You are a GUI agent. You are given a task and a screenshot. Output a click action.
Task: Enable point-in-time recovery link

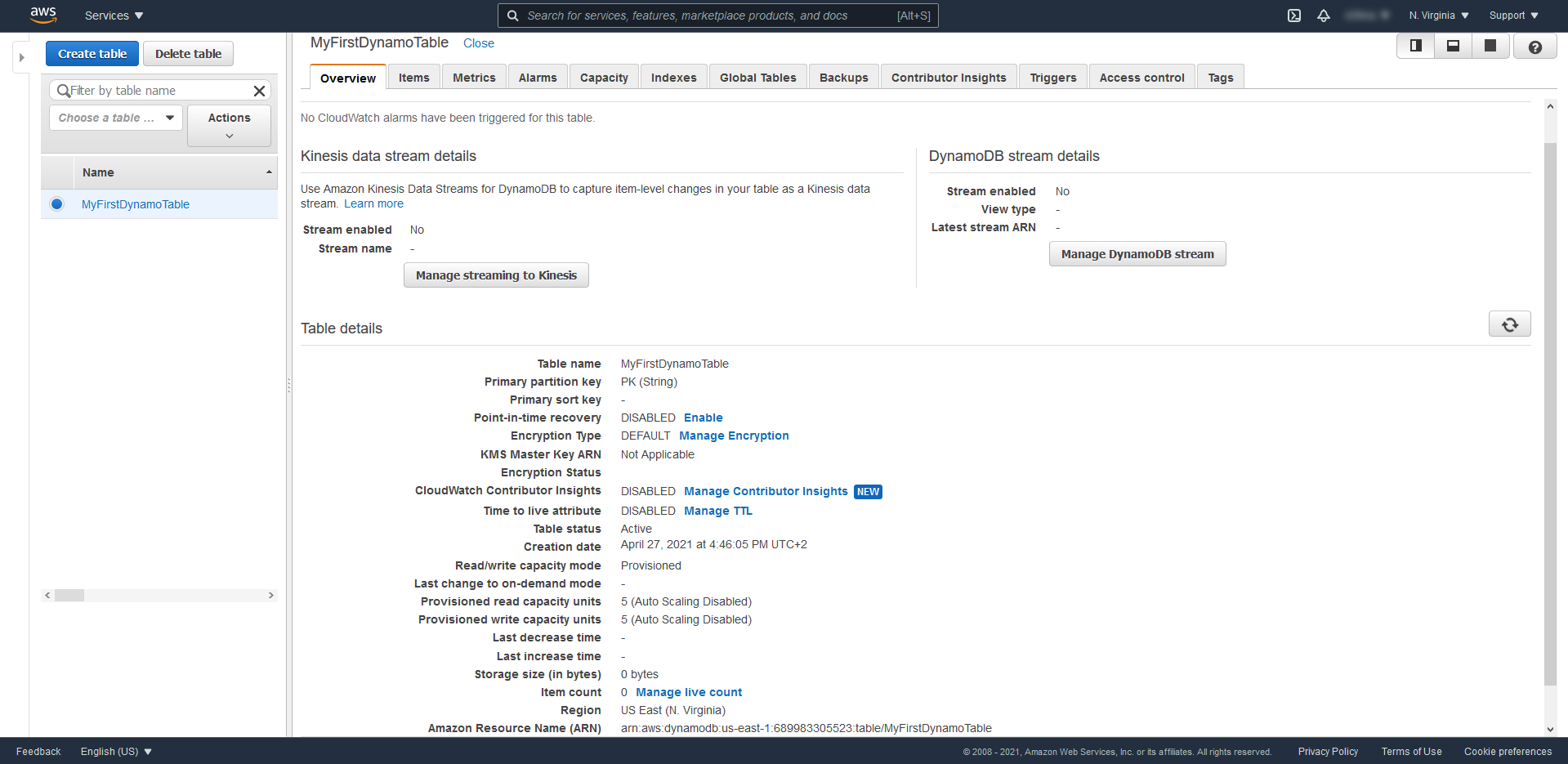[704, 418]
